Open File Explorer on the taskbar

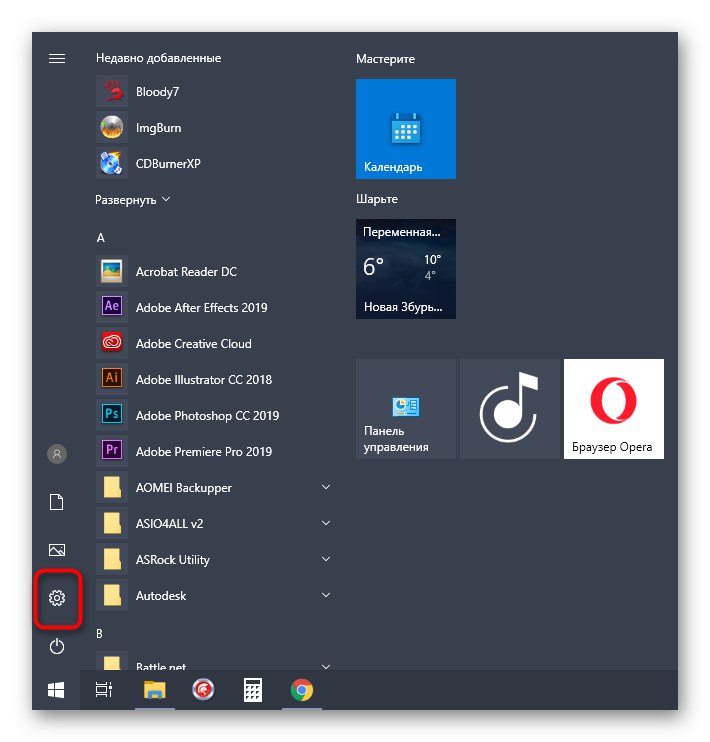(155, 690)
